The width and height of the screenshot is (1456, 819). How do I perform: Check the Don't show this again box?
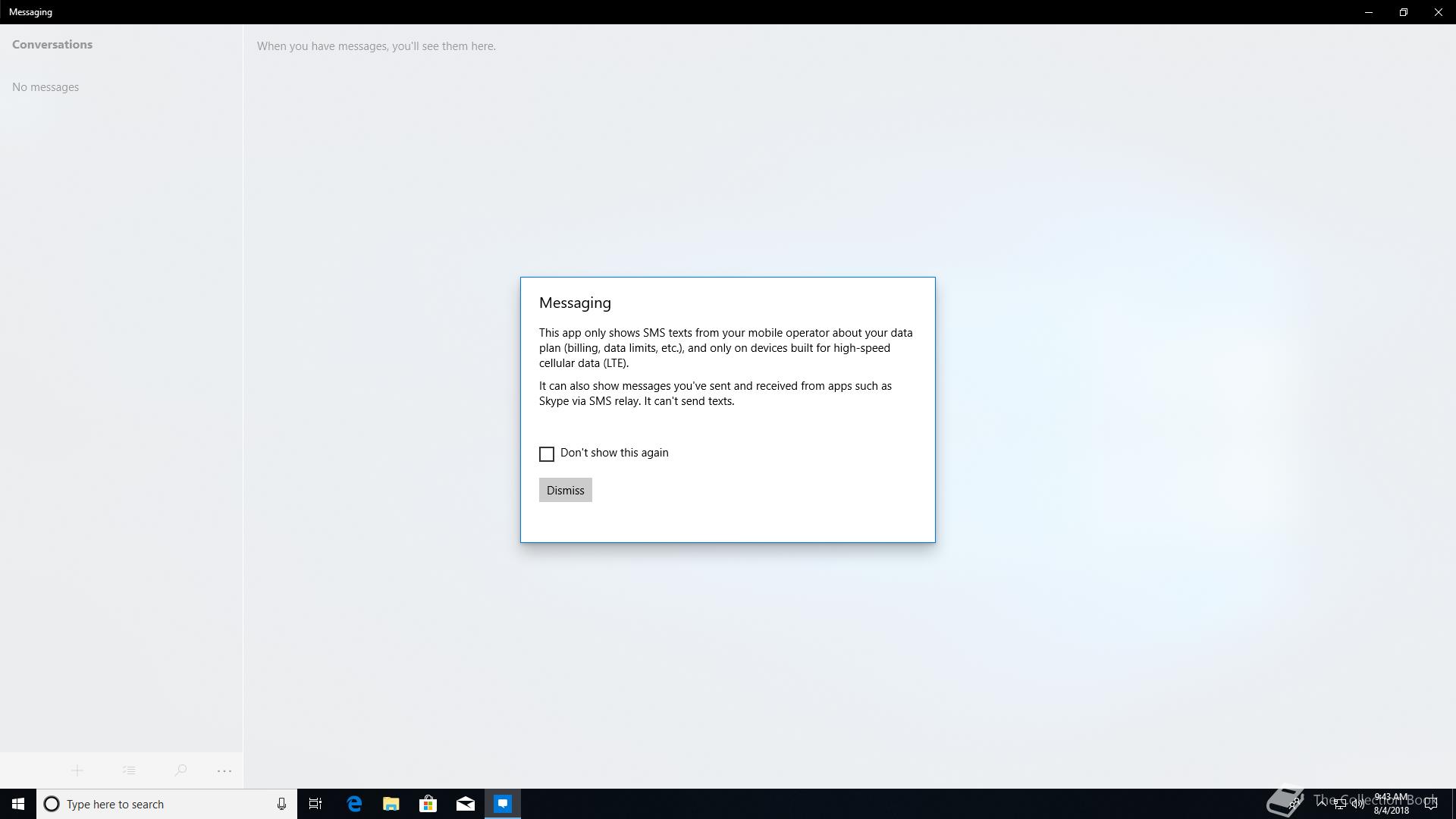547,454
